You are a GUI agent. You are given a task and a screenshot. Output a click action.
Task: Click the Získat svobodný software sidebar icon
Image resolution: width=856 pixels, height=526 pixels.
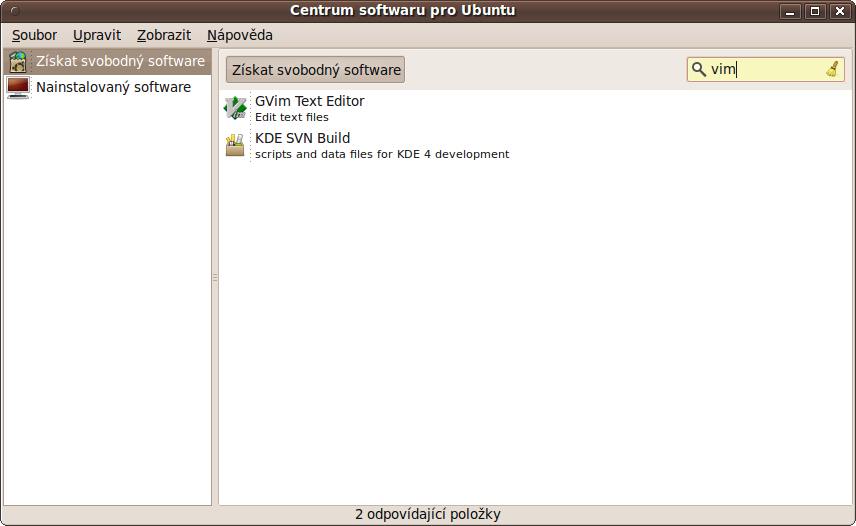[18, 62]
